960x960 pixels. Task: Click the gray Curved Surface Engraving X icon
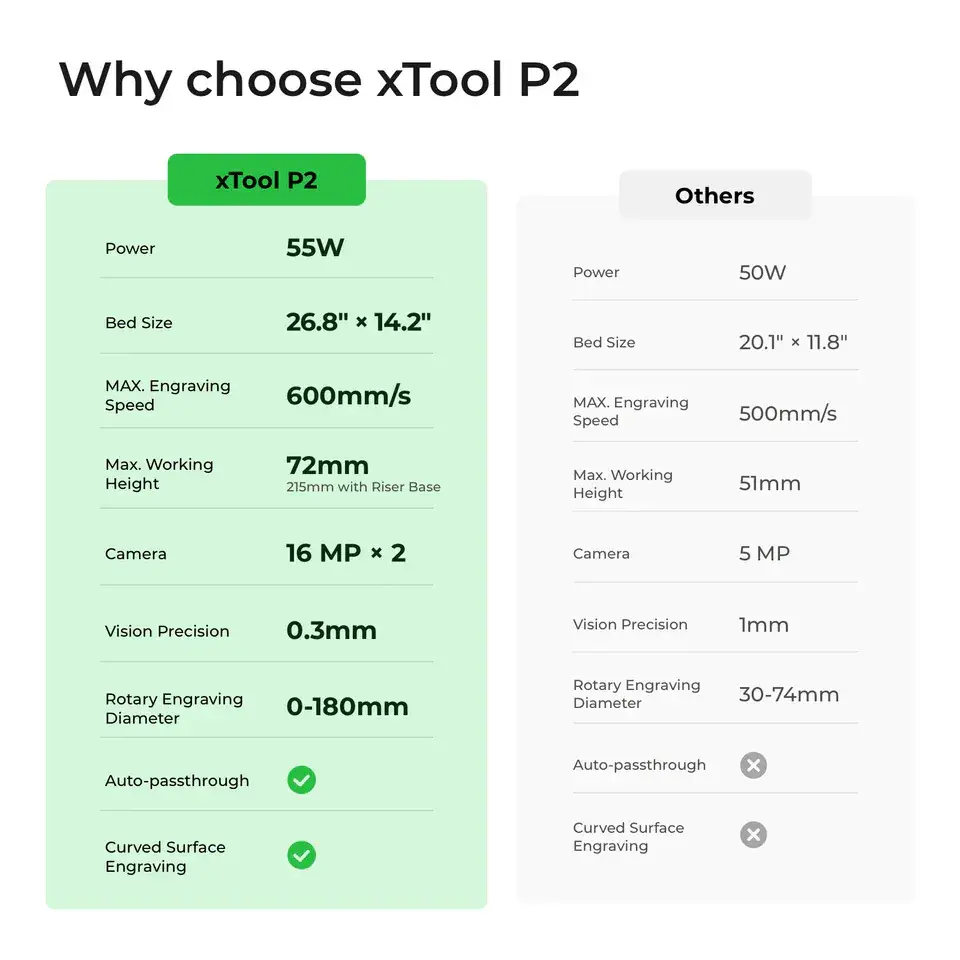[x=753, y=835]
